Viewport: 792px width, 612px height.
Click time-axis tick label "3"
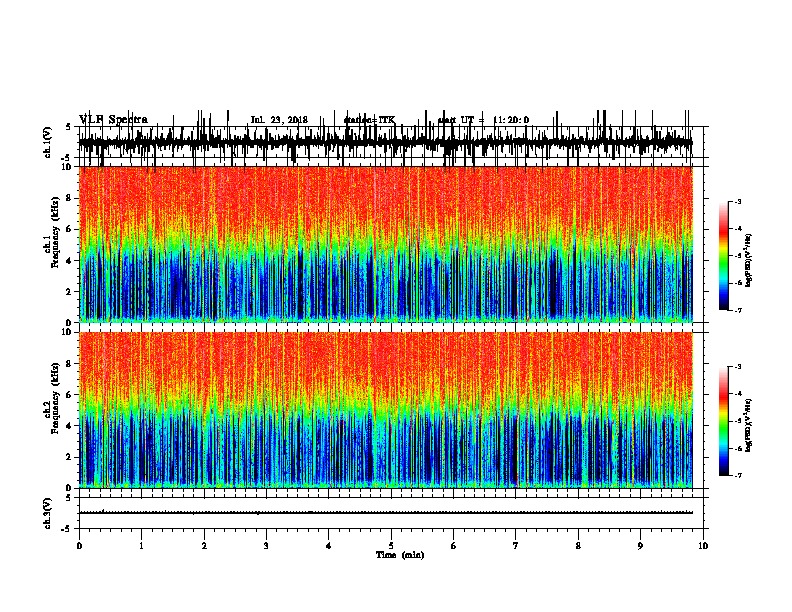(x=266, y=546)
